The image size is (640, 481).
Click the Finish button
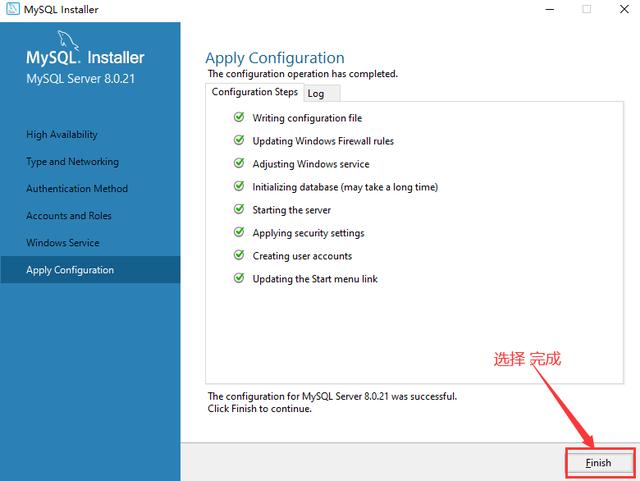click(600, 463)
